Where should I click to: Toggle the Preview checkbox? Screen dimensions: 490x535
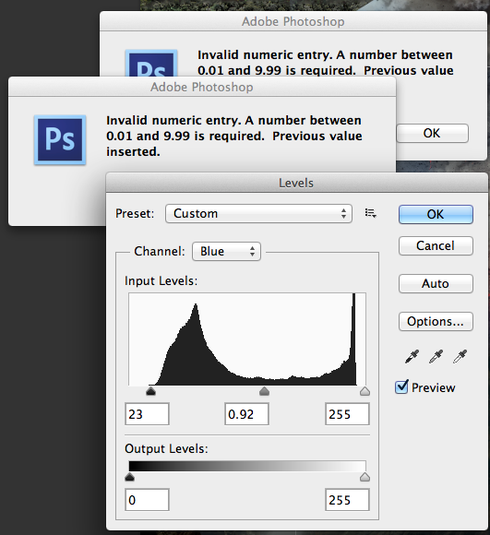click(x=402, y=387)
